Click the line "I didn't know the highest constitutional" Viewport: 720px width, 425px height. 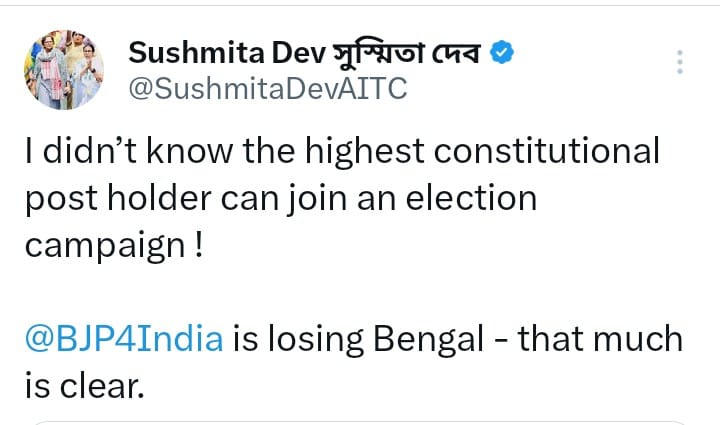tap(342, 151)
